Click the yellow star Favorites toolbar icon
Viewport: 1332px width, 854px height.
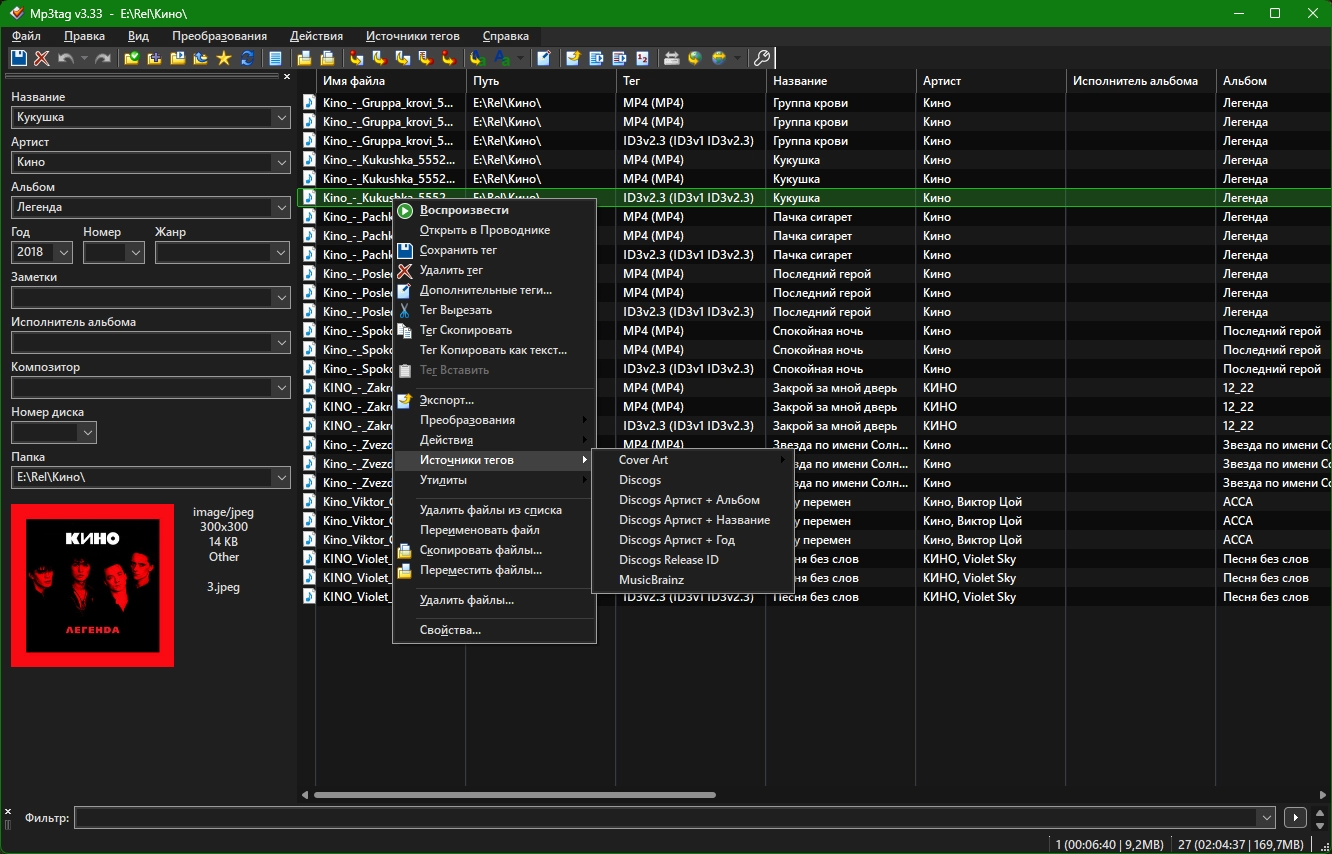click(x=223, y=58)
